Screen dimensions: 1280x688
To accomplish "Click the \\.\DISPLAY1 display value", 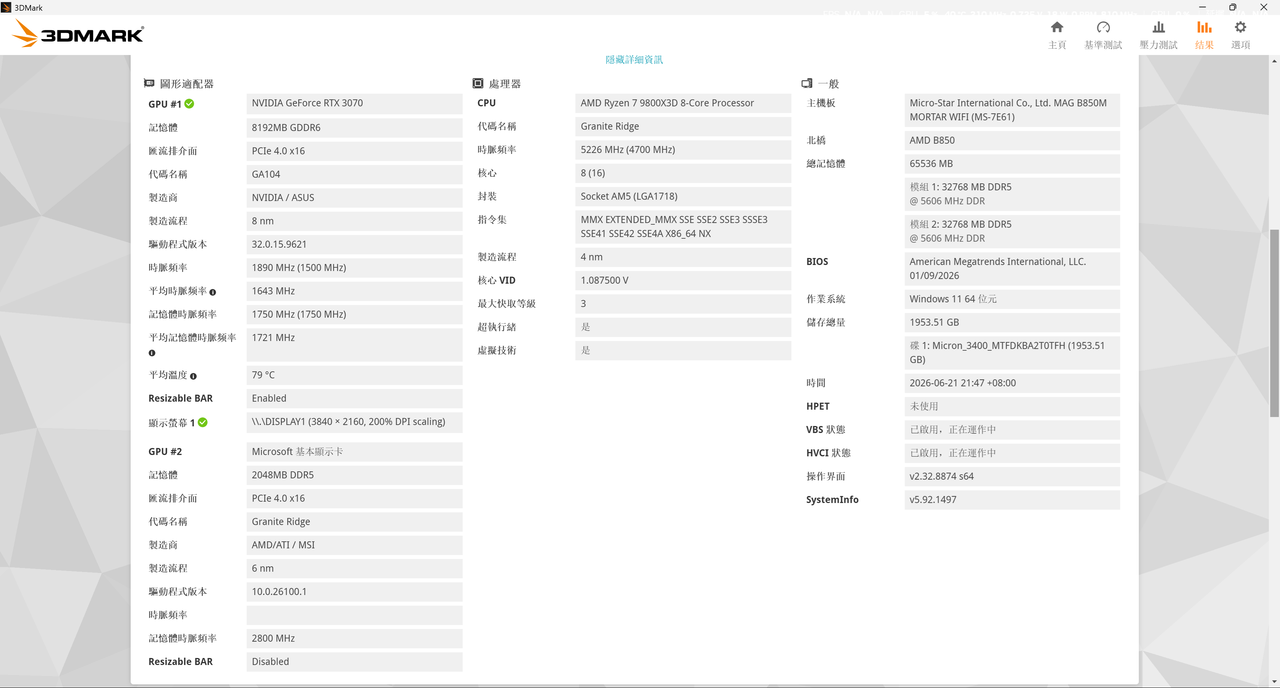I will tap(354, 422).
